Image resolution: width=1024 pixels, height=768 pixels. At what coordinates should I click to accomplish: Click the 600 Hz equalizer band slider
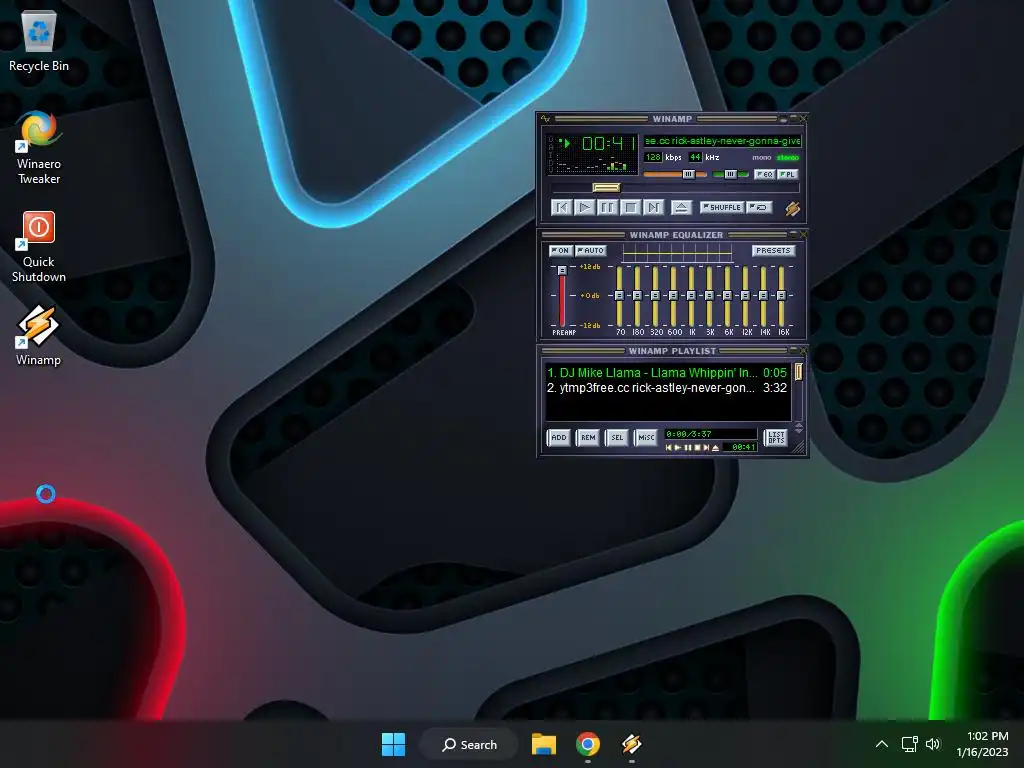click(673, 296)
